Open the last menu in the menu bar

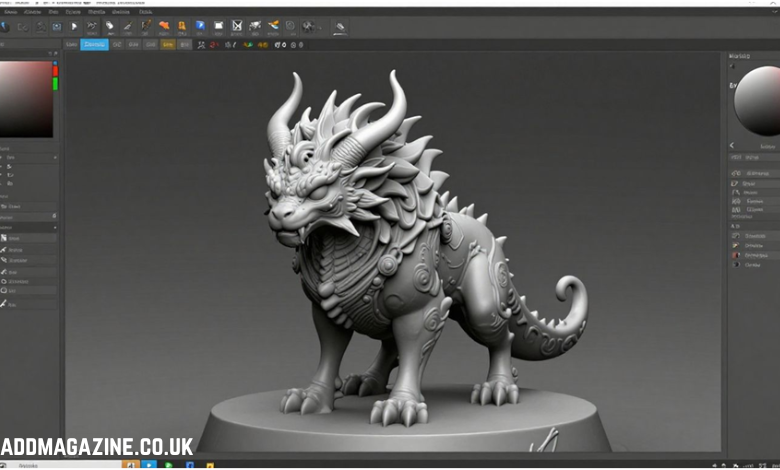tap(146, 11)
